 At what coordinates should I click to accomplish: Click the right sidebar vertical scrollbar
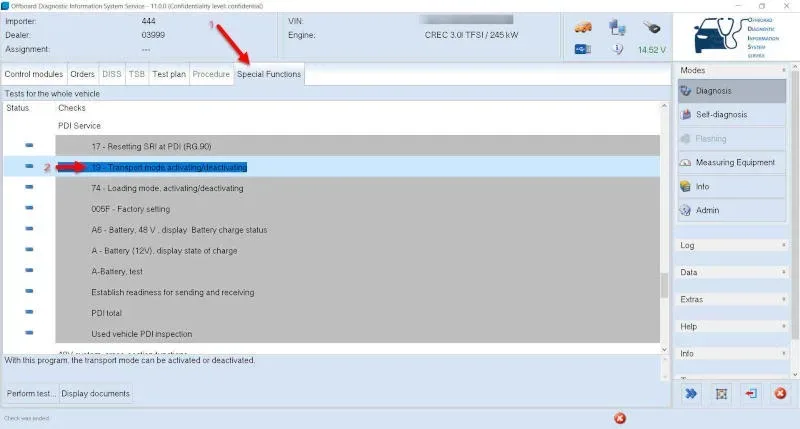click(x=795, y=204)
